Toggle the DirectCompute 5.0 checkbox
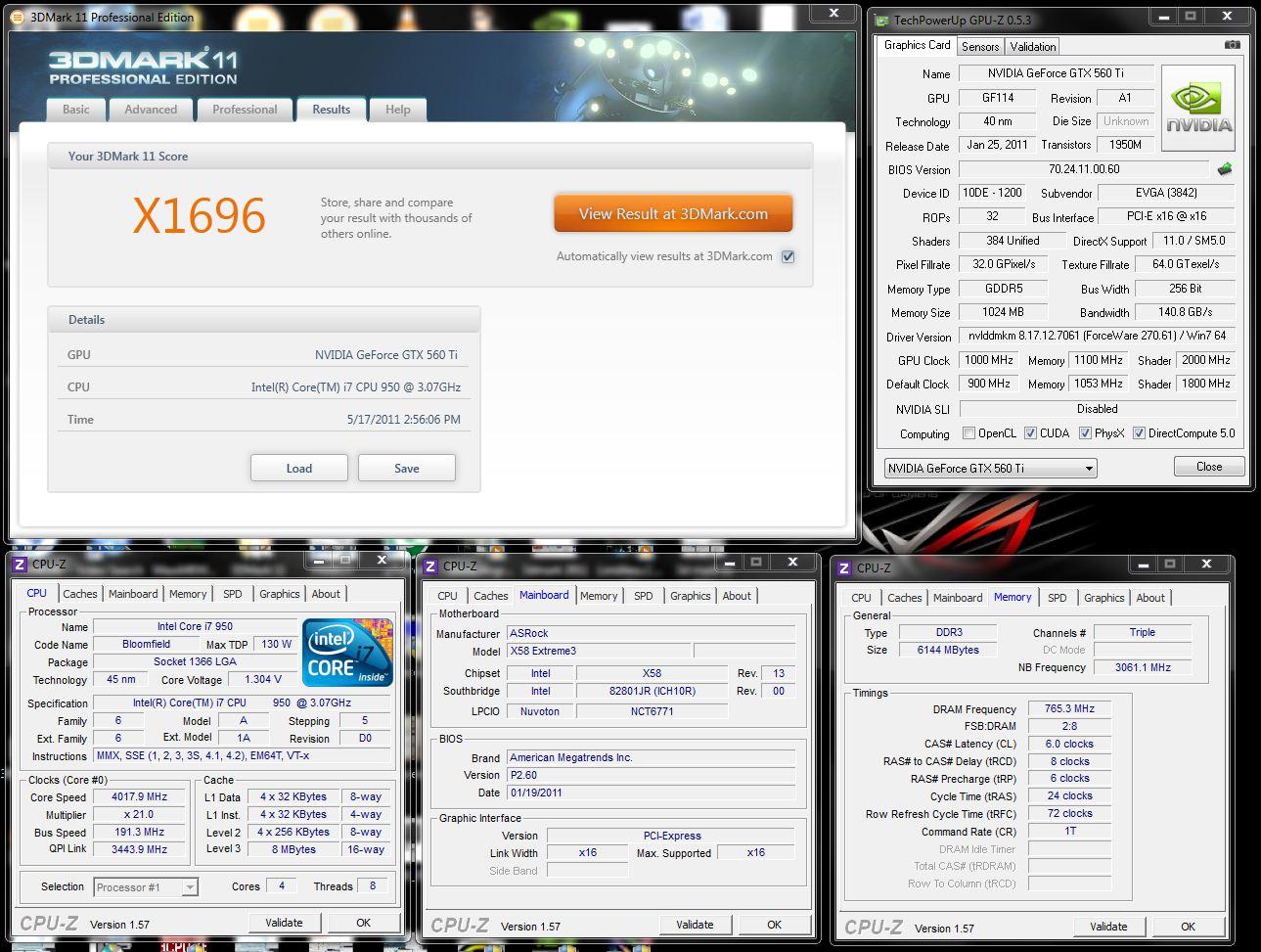Screen dimensions: 1261x952 coord(1139,433)
